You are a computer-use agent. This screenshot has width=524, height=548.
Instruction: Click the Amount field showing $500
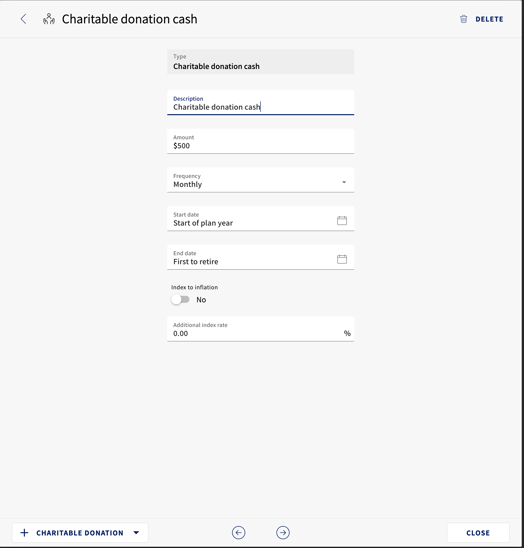260,141
